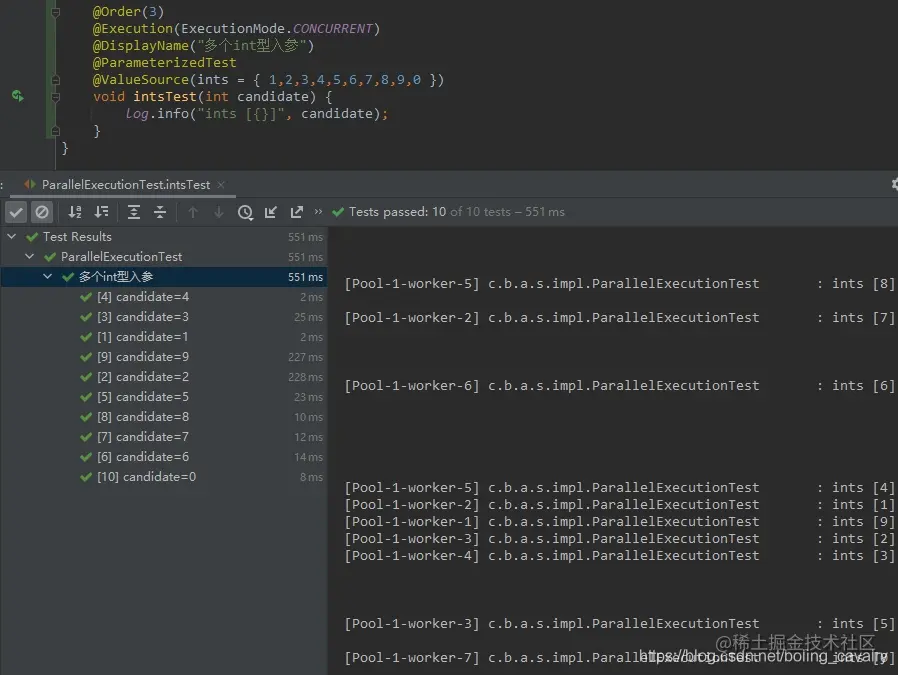The image size is (898, 675).
Task: Close the ParallelExecutionTest.intsTest tab
Action: pos(220,185)
